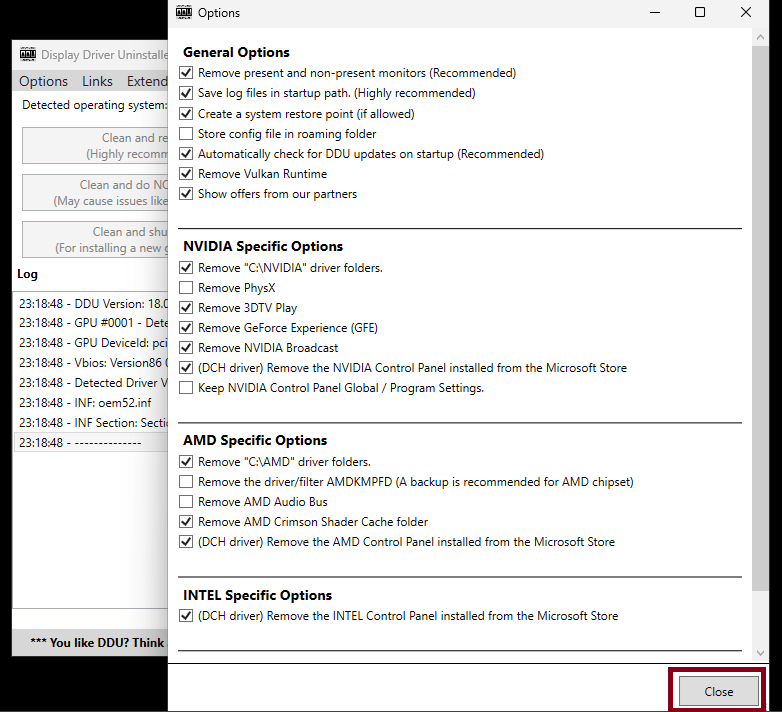Click the 'NVIDIA Specific Options' heading
The width and height of the screenshot is (782, 712).
[263, 246]
